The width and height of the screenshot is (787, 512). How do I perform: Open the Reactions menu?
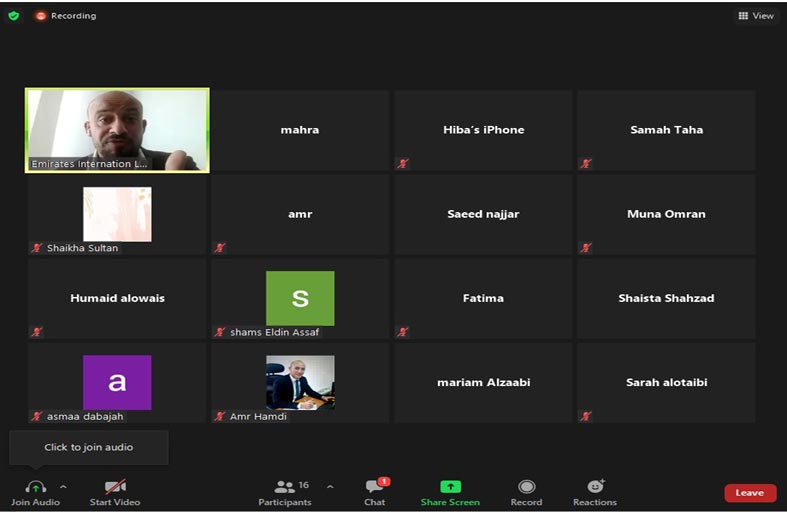tap(595, 486)
